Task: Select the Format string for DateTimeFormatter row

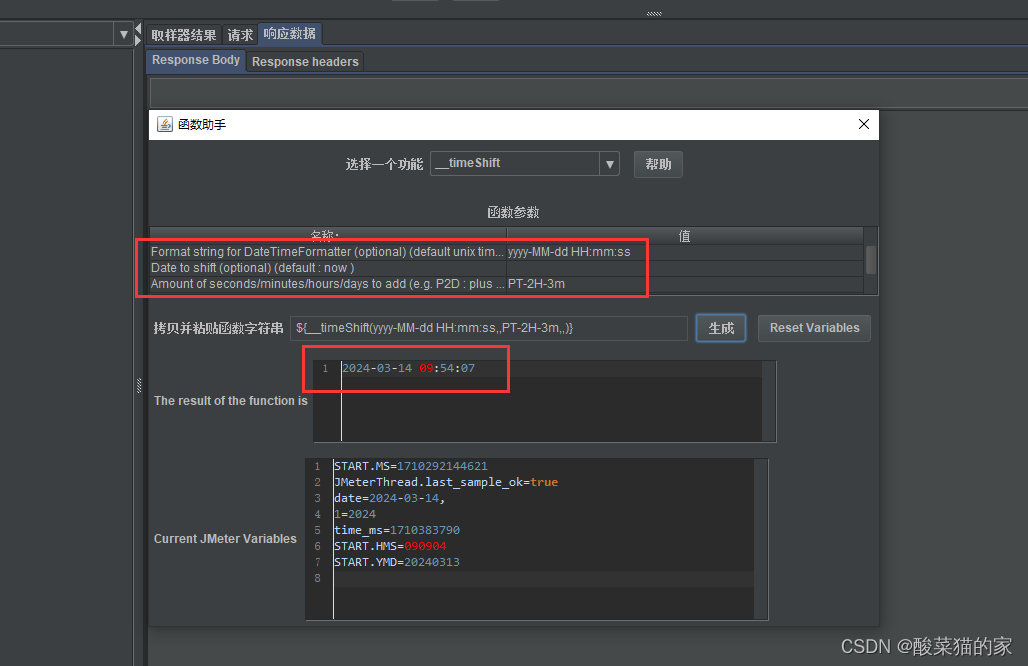Action: (325, 251)
